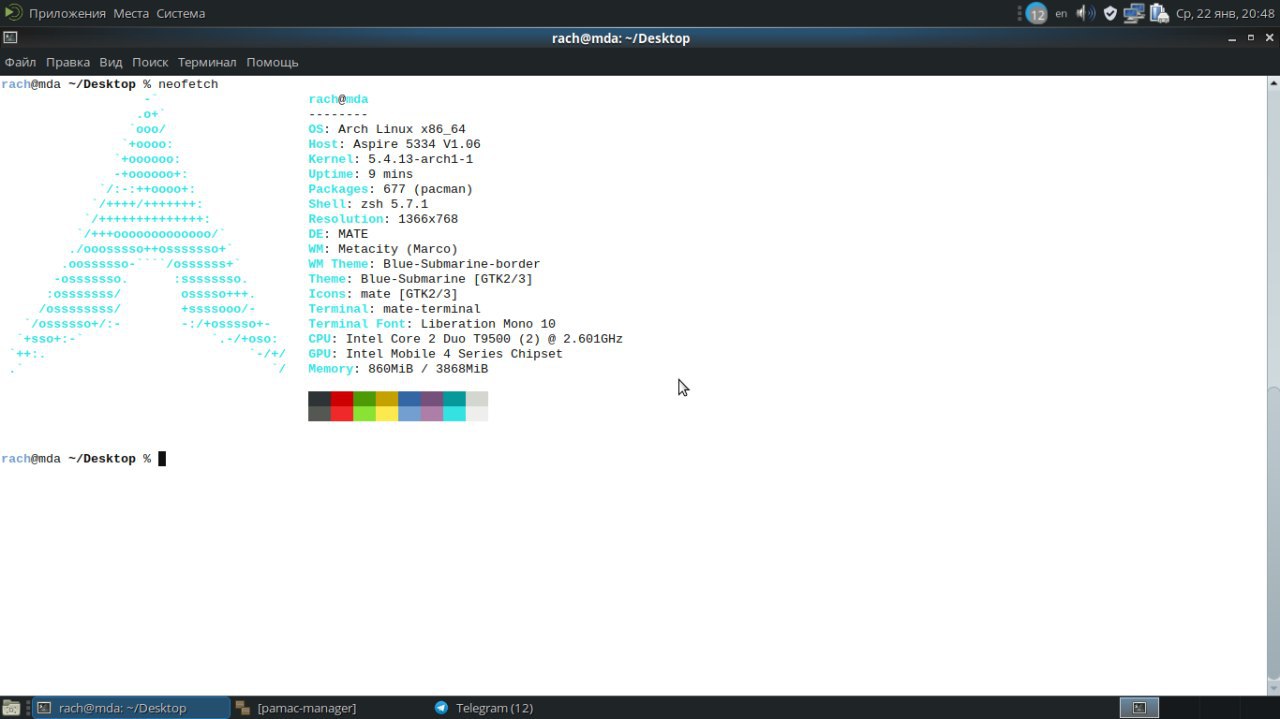1280x719 pixels.
Task: Click the 'Icons: mate [GTK2/3]' line
Action: click(x=383, y=294)
